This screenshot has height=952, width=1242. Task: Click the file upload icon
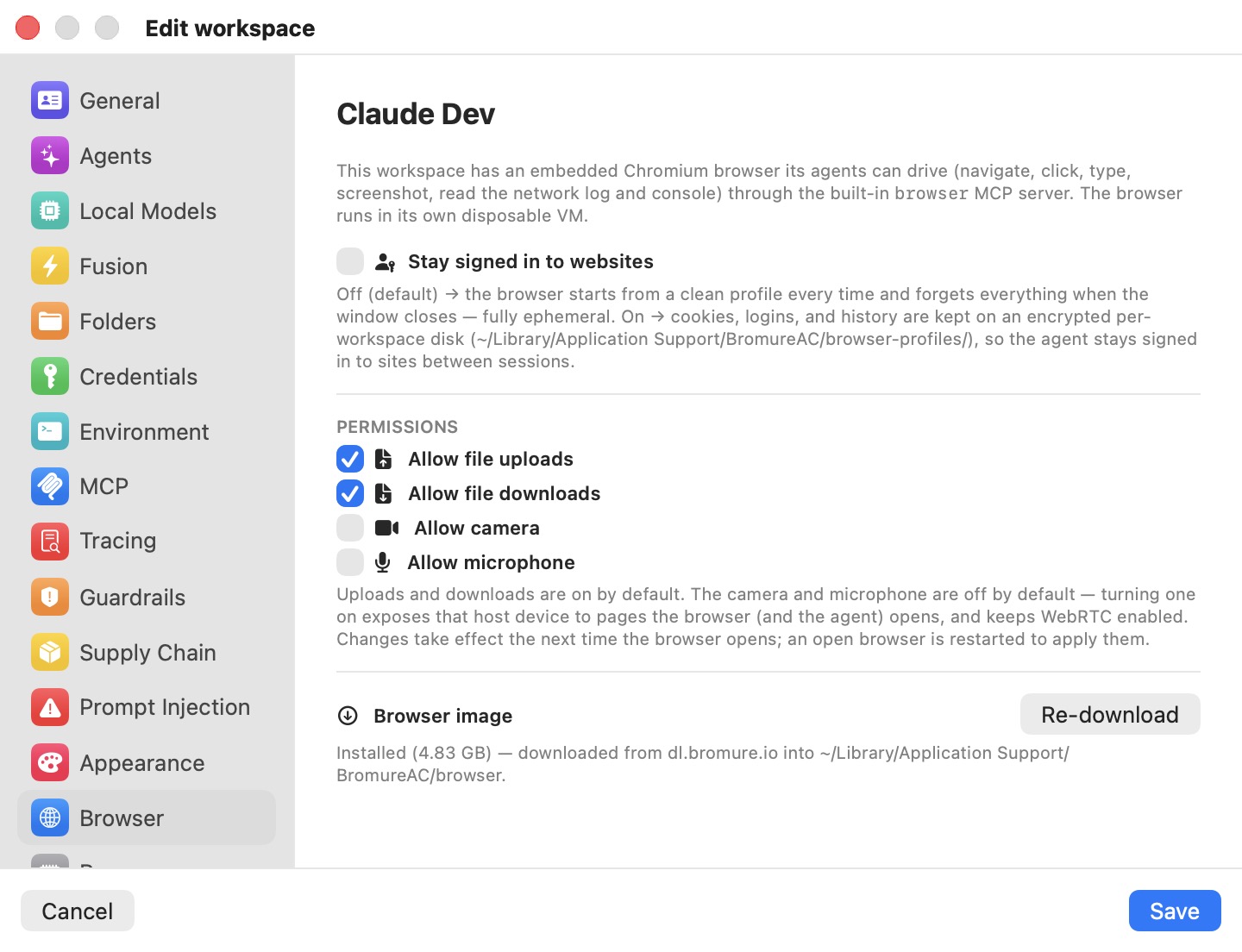coord(384,459)
